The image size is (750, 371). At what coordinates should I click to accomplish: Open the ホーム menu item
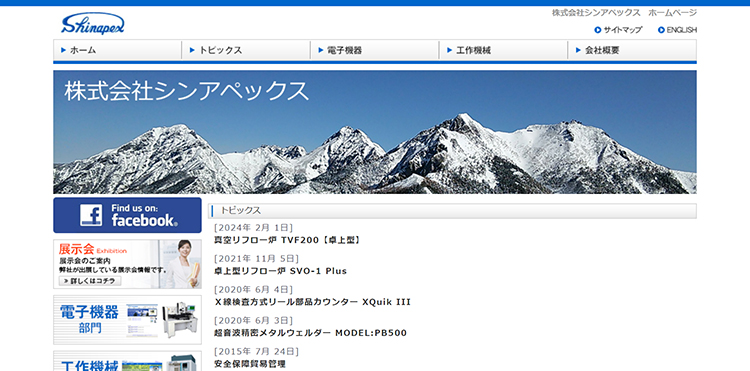tap(117, 50)
